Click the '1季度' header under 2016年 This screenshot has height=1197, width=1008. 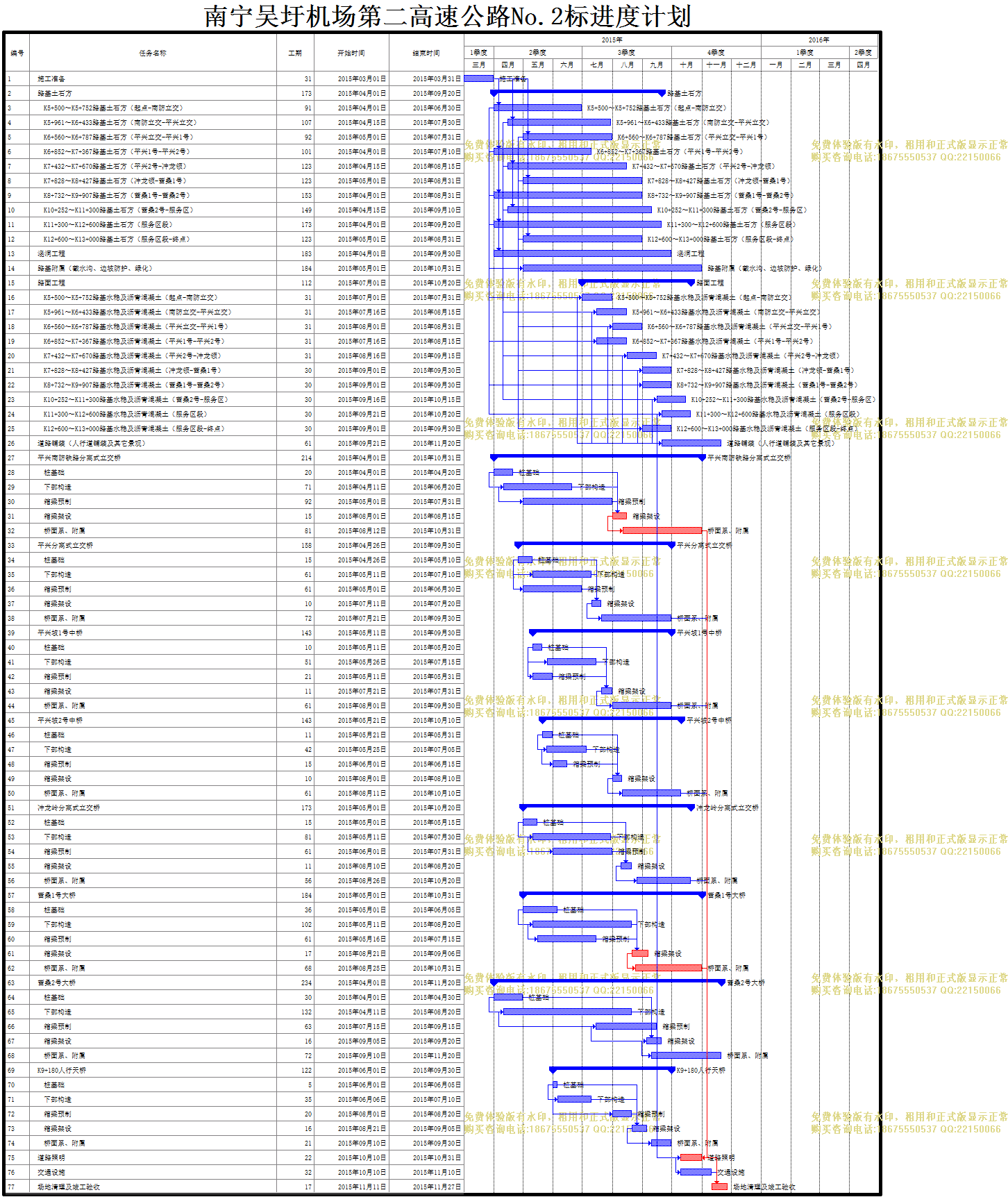(805, 53)
